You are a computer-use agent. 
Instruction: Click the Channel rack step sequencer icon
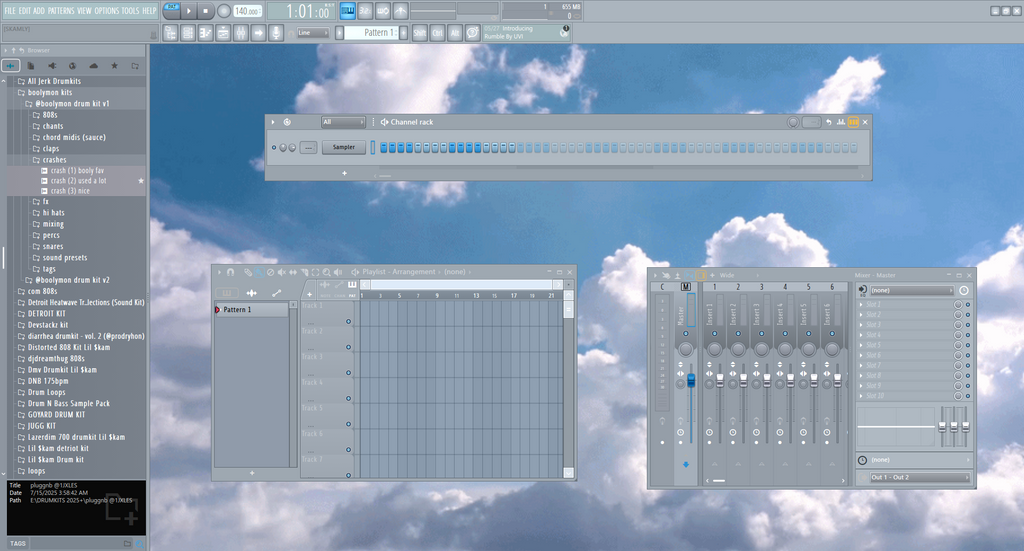[853, 122]
